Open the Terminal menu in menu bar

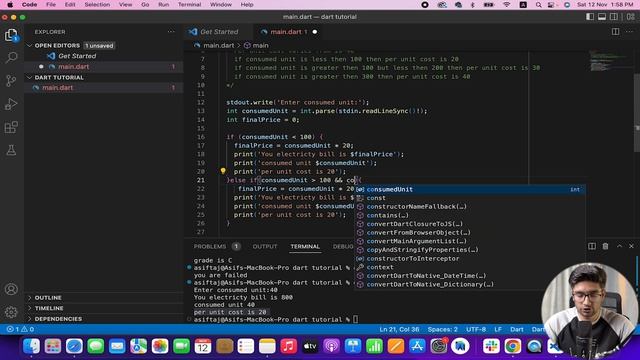[189, 4]
